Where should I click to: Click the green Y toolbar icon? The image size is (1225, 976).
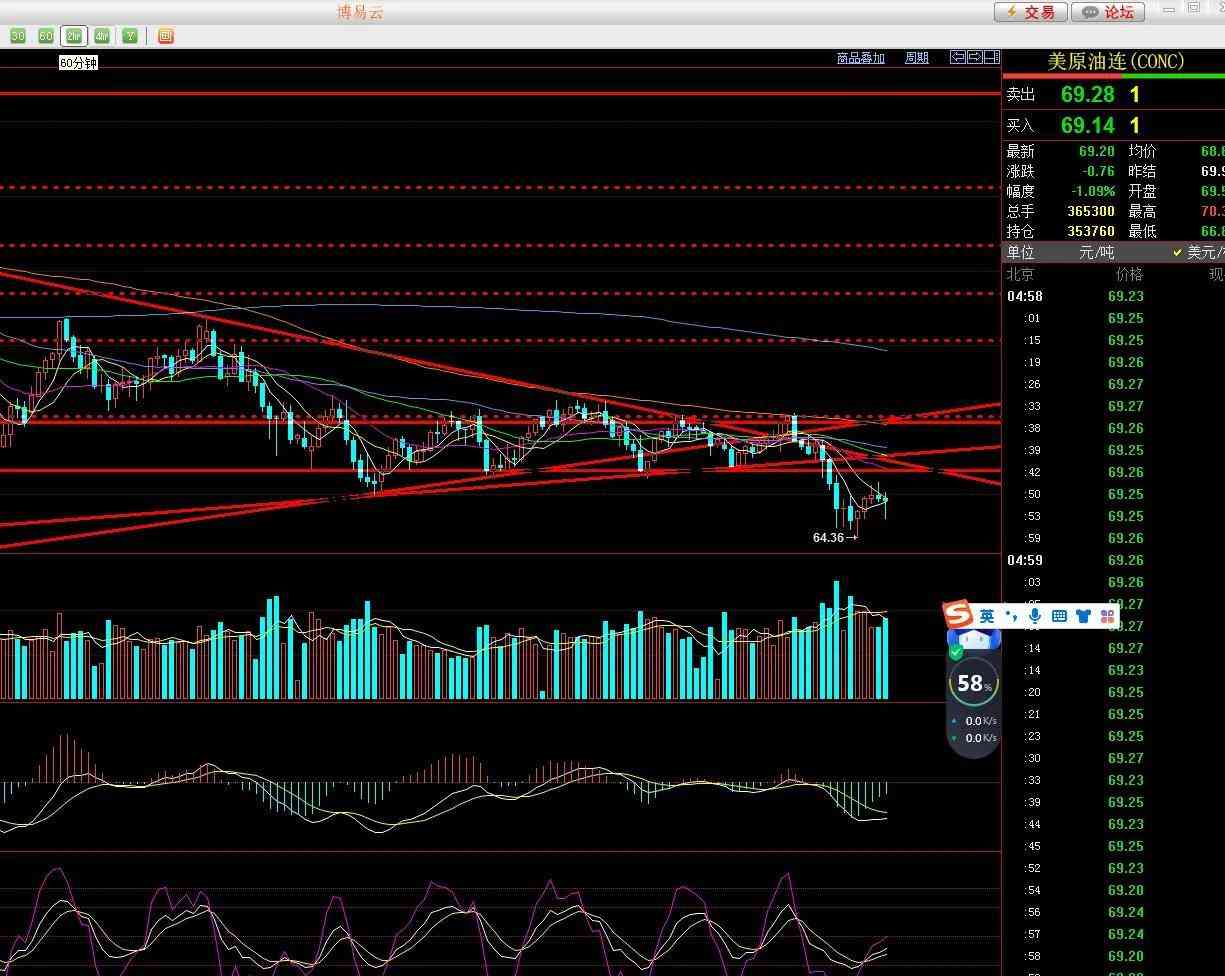coord(130,36)
